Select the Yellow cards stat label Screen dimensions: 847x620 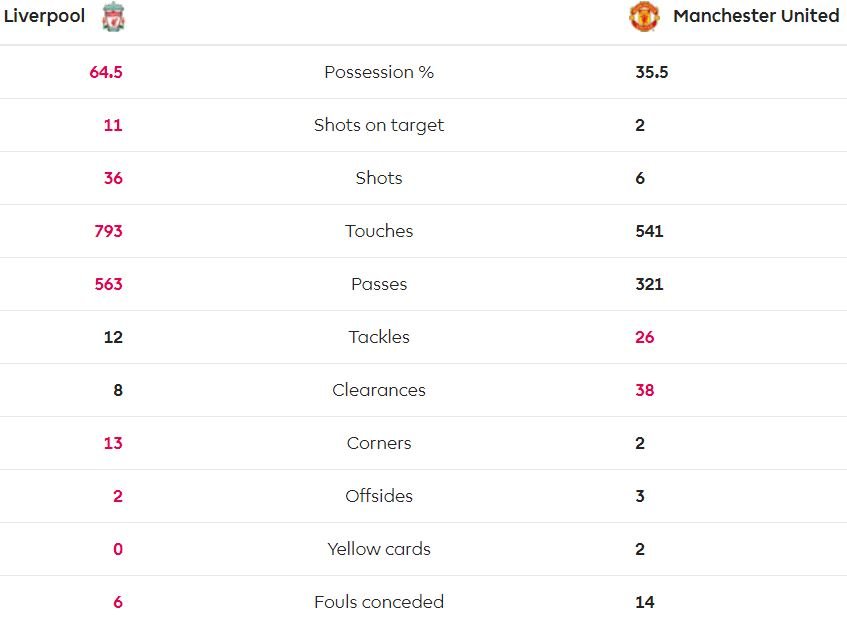click(x=379, y=549)
